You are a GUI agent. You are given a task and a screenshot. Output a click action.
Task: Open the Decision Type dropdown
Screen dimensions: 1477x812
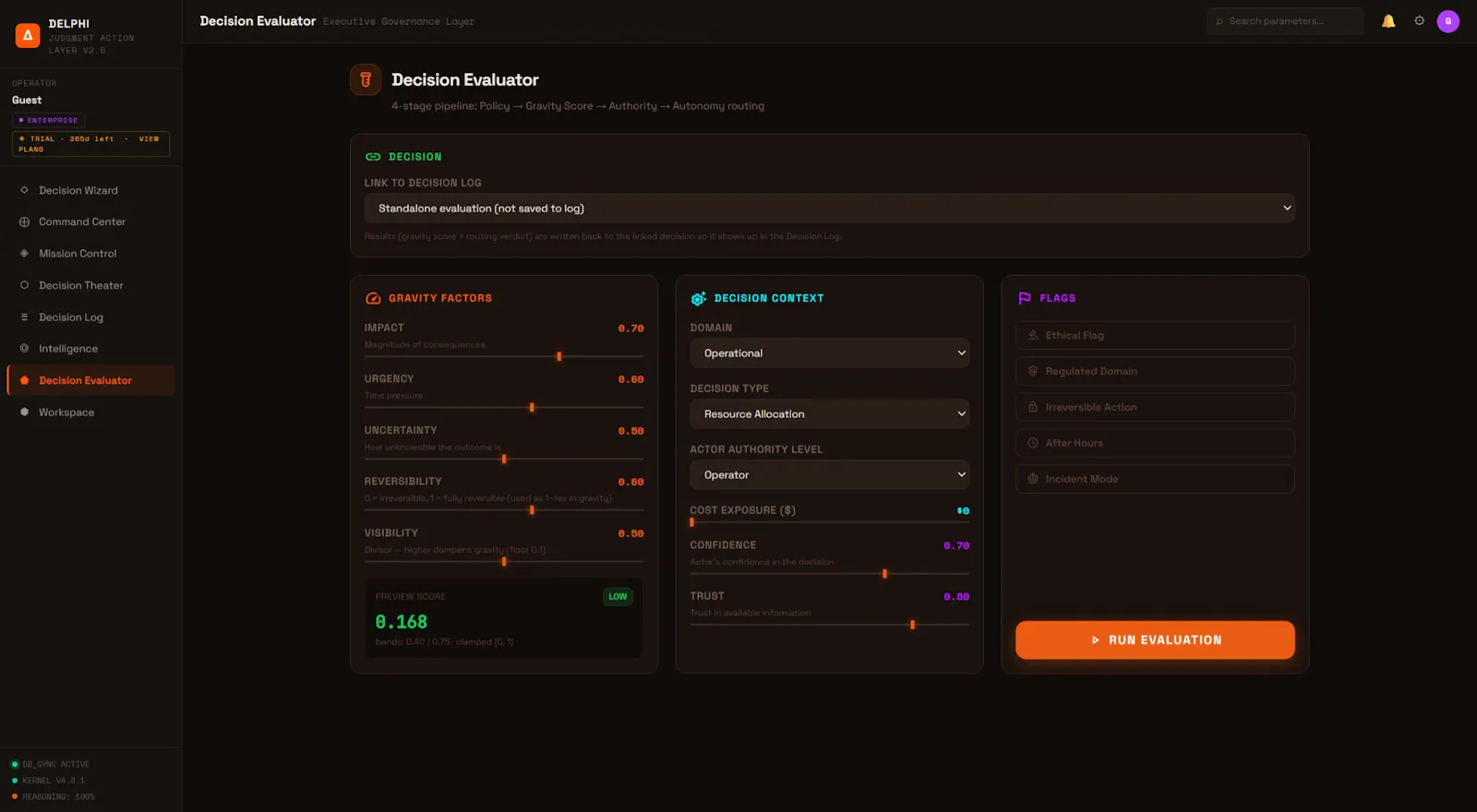click(x=829, y=414)
